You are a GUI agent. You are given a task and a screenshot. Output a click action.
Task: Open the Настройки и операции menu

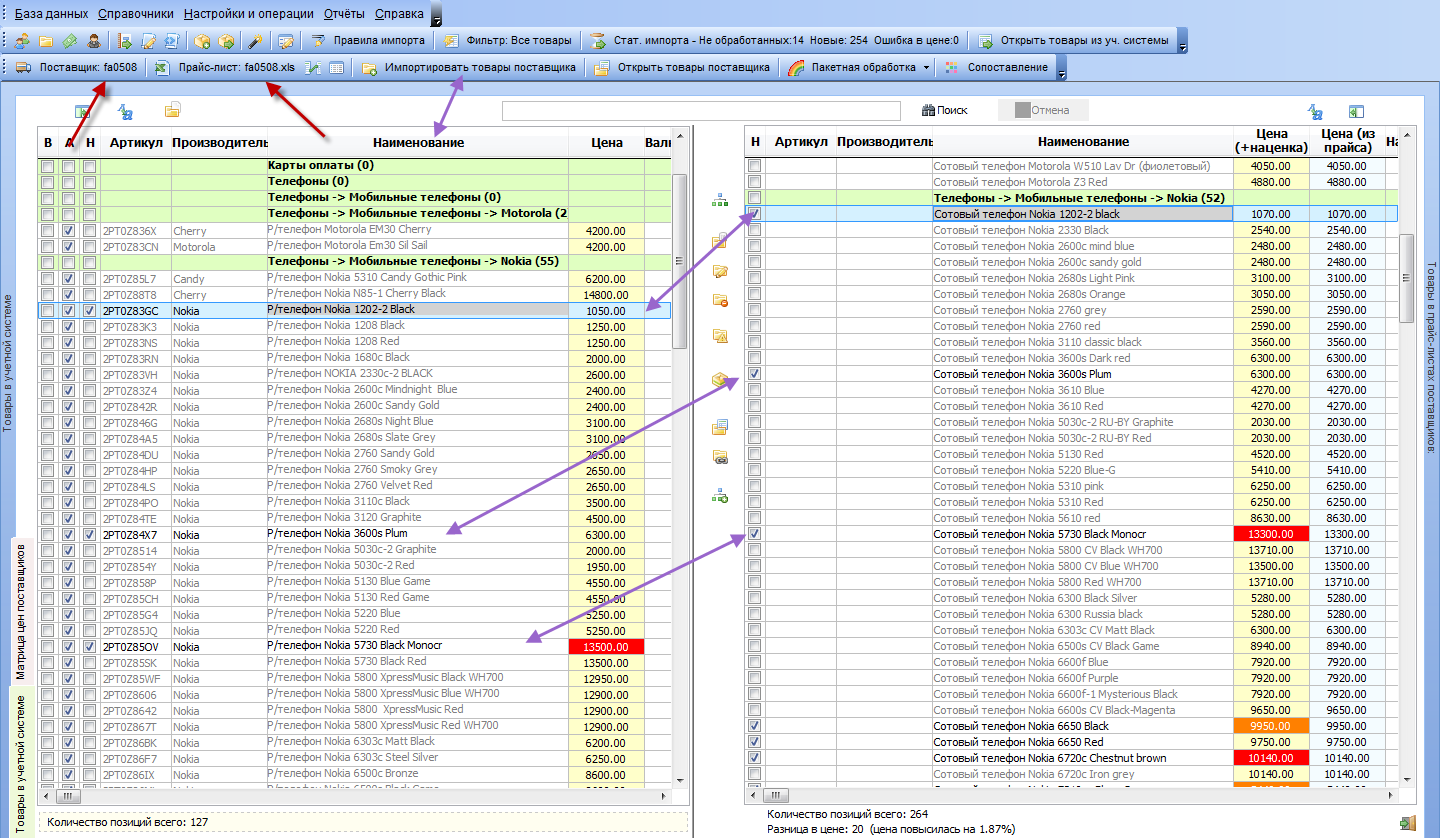tap(249, 14)
